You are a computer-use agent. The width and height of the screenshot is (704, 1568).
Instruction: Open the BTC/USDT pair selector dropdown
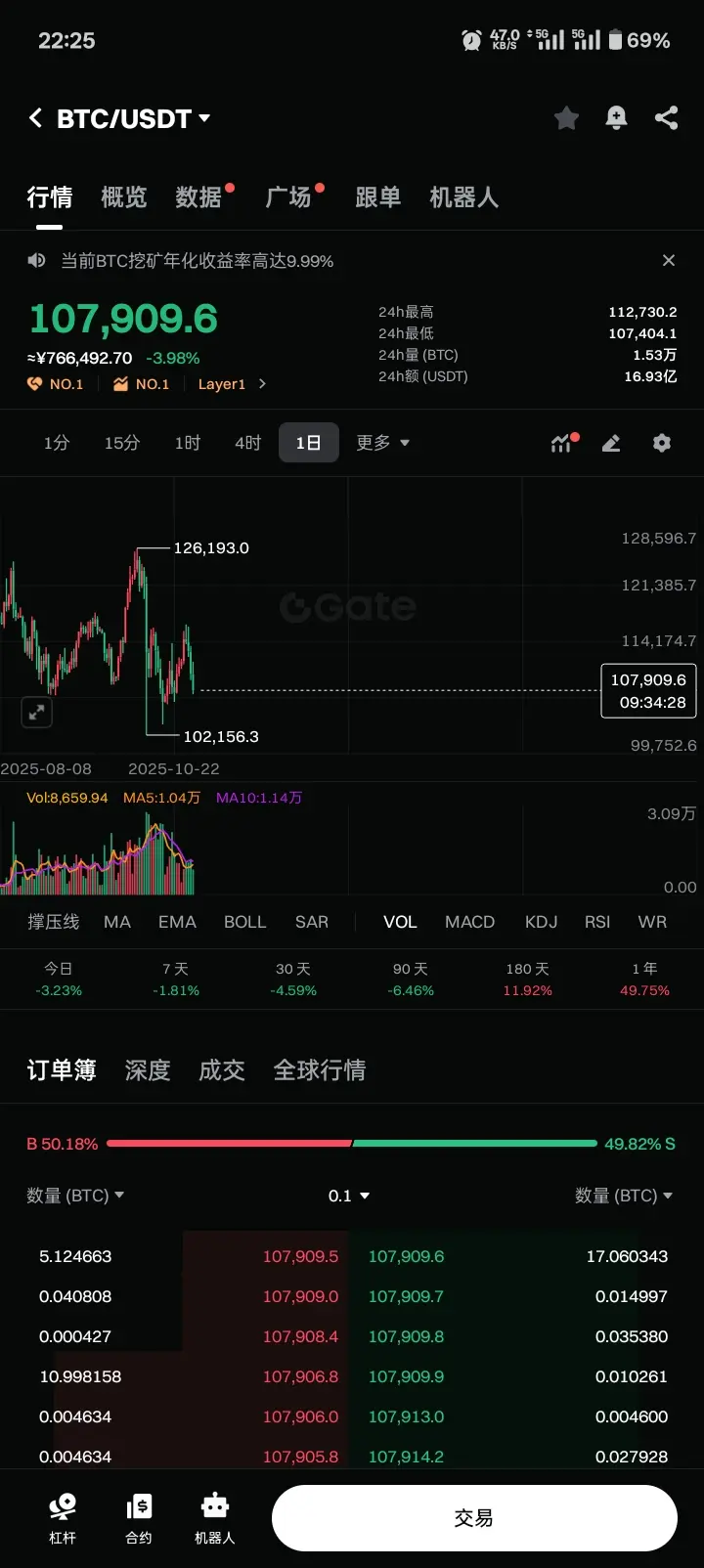pos(134,118)
